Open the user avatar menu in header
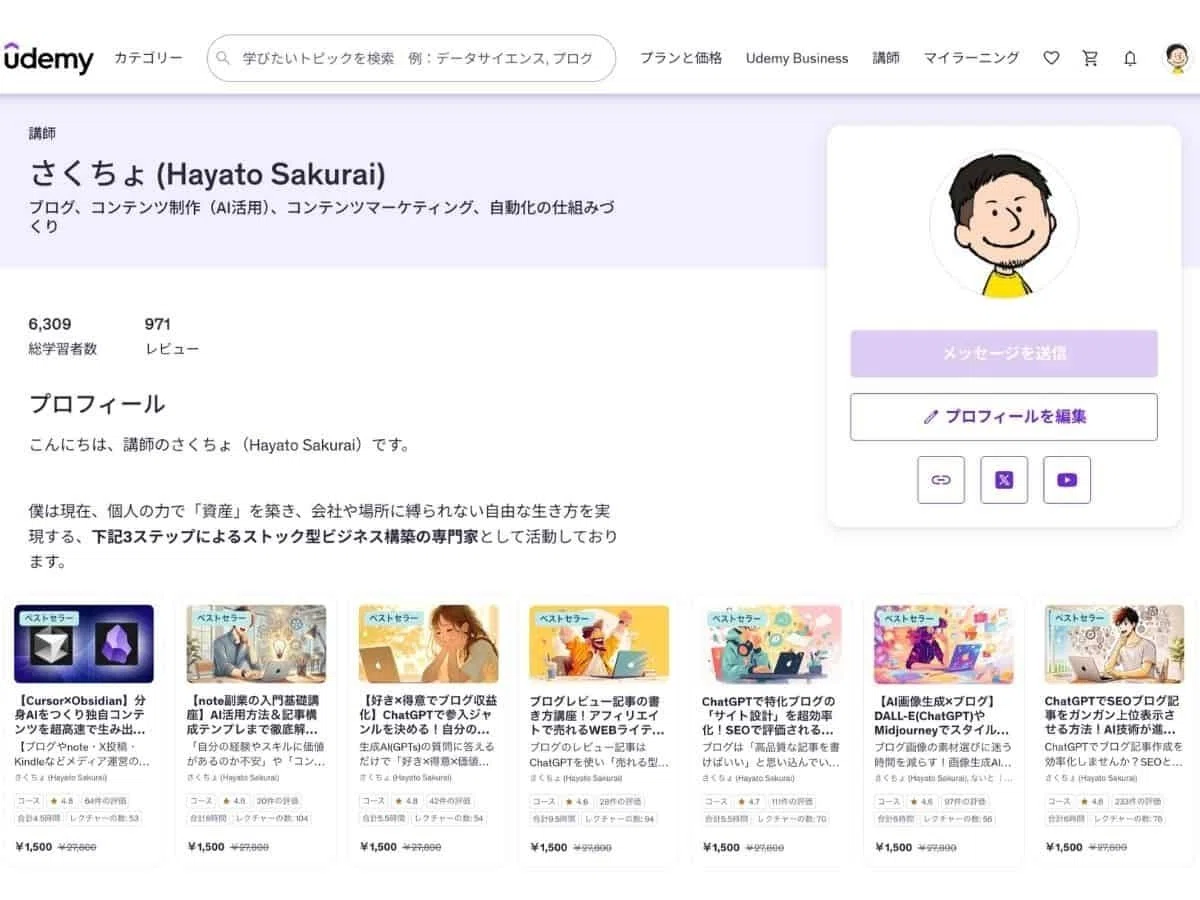Screen dimensions: 1200x900 click(x=1179, y=58)
